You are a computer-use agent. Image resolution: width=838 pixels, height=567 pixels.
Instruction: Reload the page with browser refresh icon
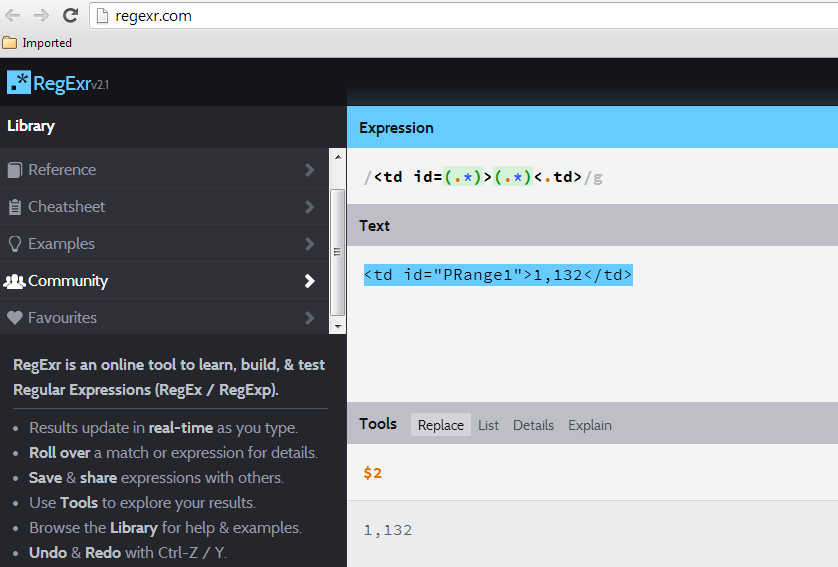tap(70, 15)
